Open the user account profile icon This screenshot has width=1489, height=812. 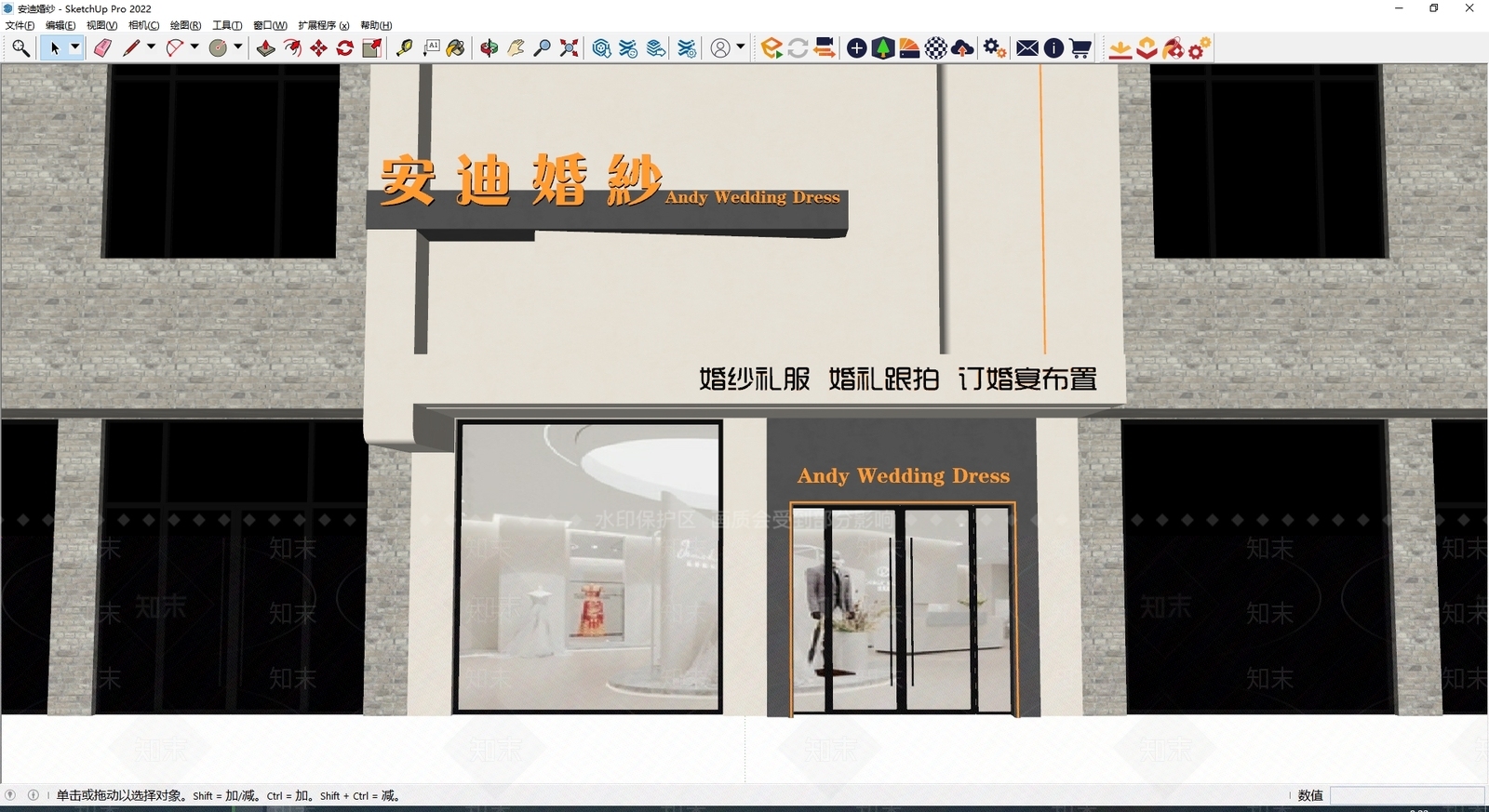pos(720,48)
